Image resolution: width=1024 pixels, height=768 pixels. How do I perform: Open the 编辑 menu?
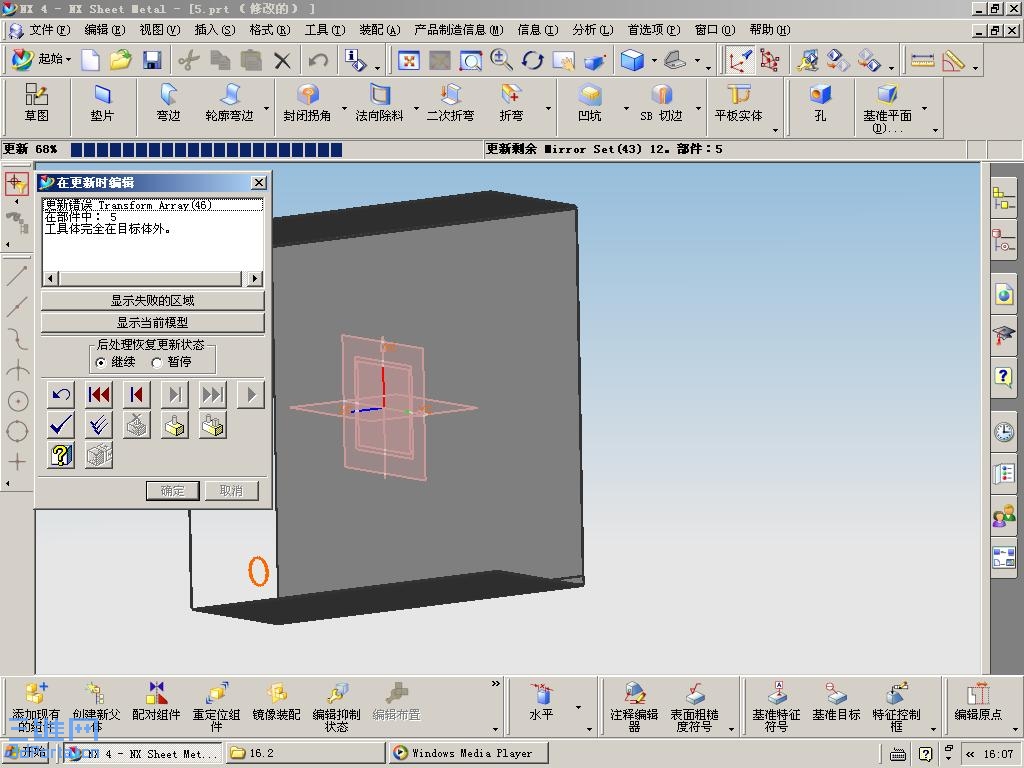(x=104, y=30)
